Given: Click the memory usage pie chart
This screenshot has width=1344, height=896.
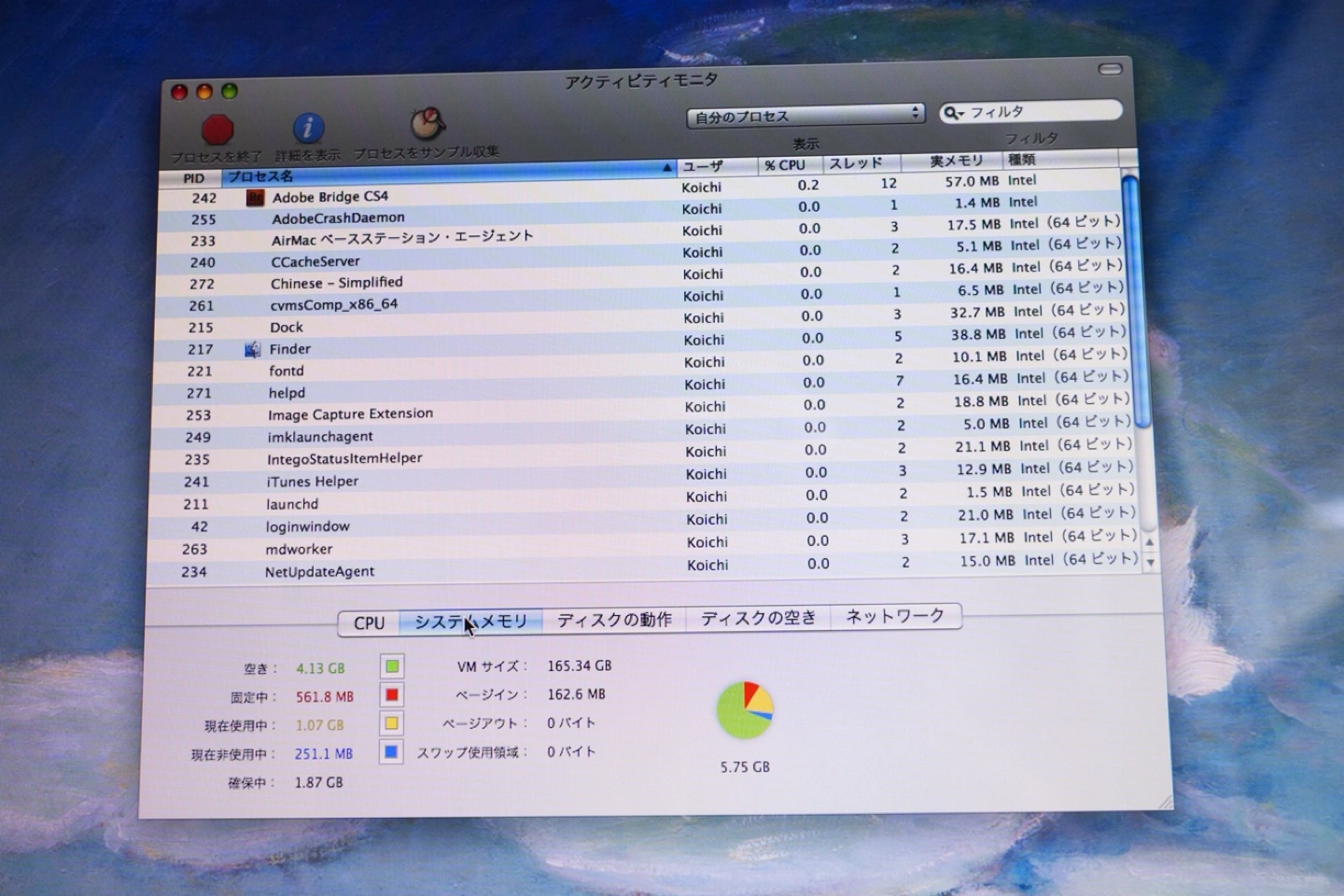Looking at the screenshot, I should coord(745,710).
